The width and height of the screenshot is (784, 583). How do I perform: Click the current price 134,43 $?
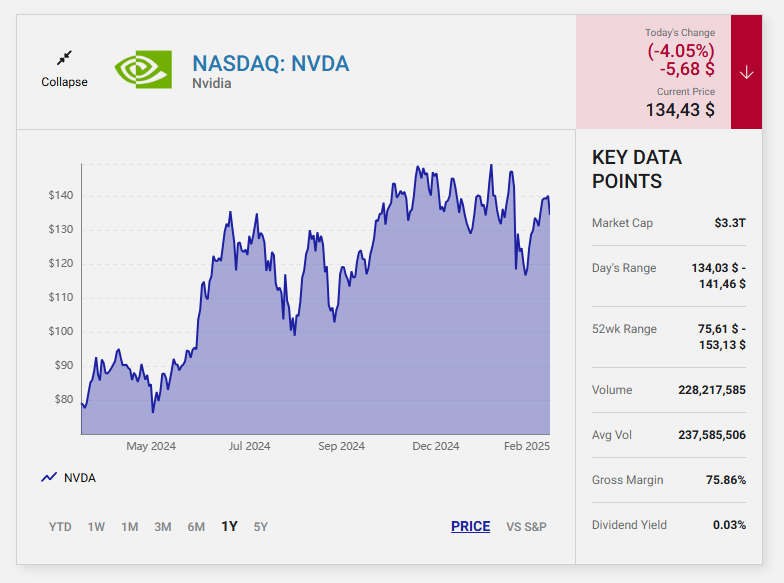click(x=680, y=110)
